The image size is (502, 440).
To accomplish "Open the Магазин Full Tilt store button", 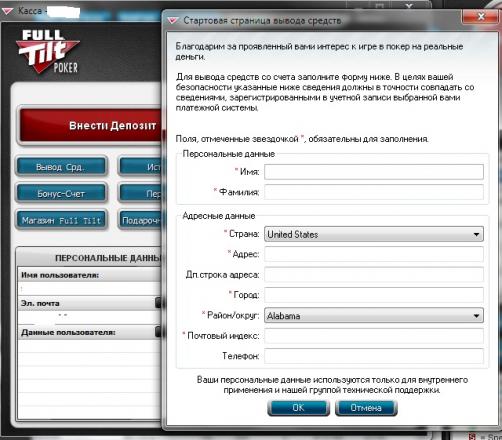I will click(x=61, y=220).
